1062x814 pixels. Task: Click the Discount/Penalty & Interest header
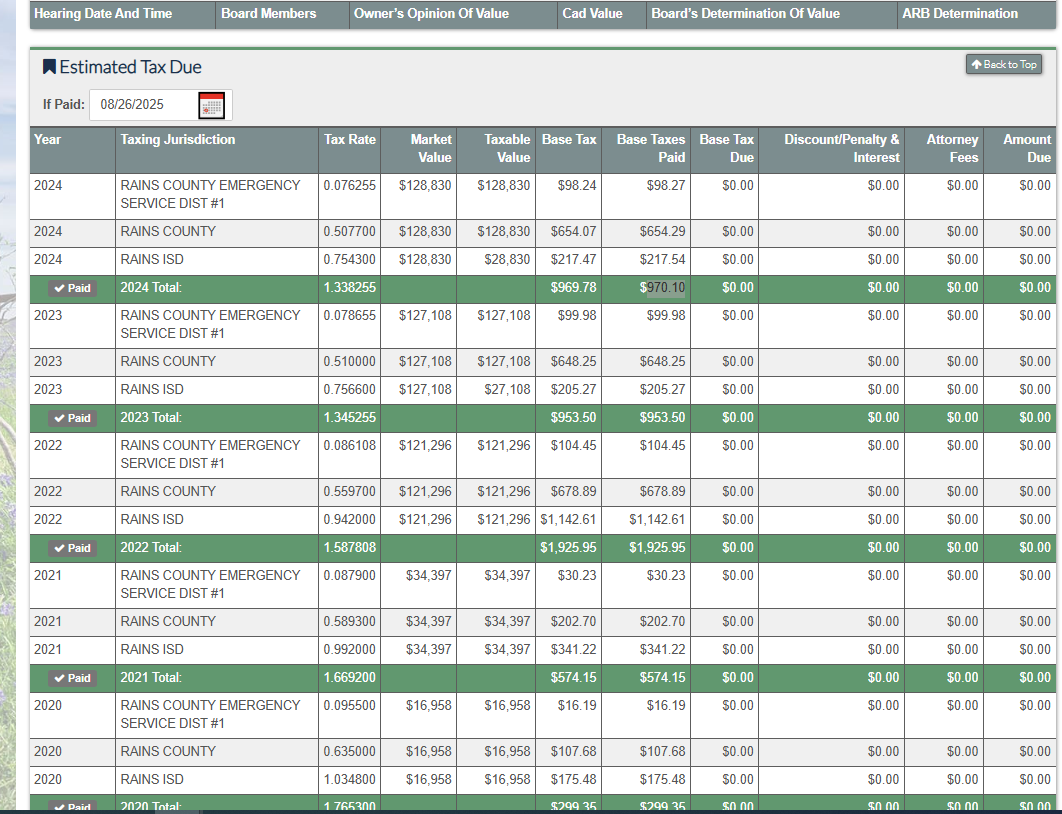[841, 148]
